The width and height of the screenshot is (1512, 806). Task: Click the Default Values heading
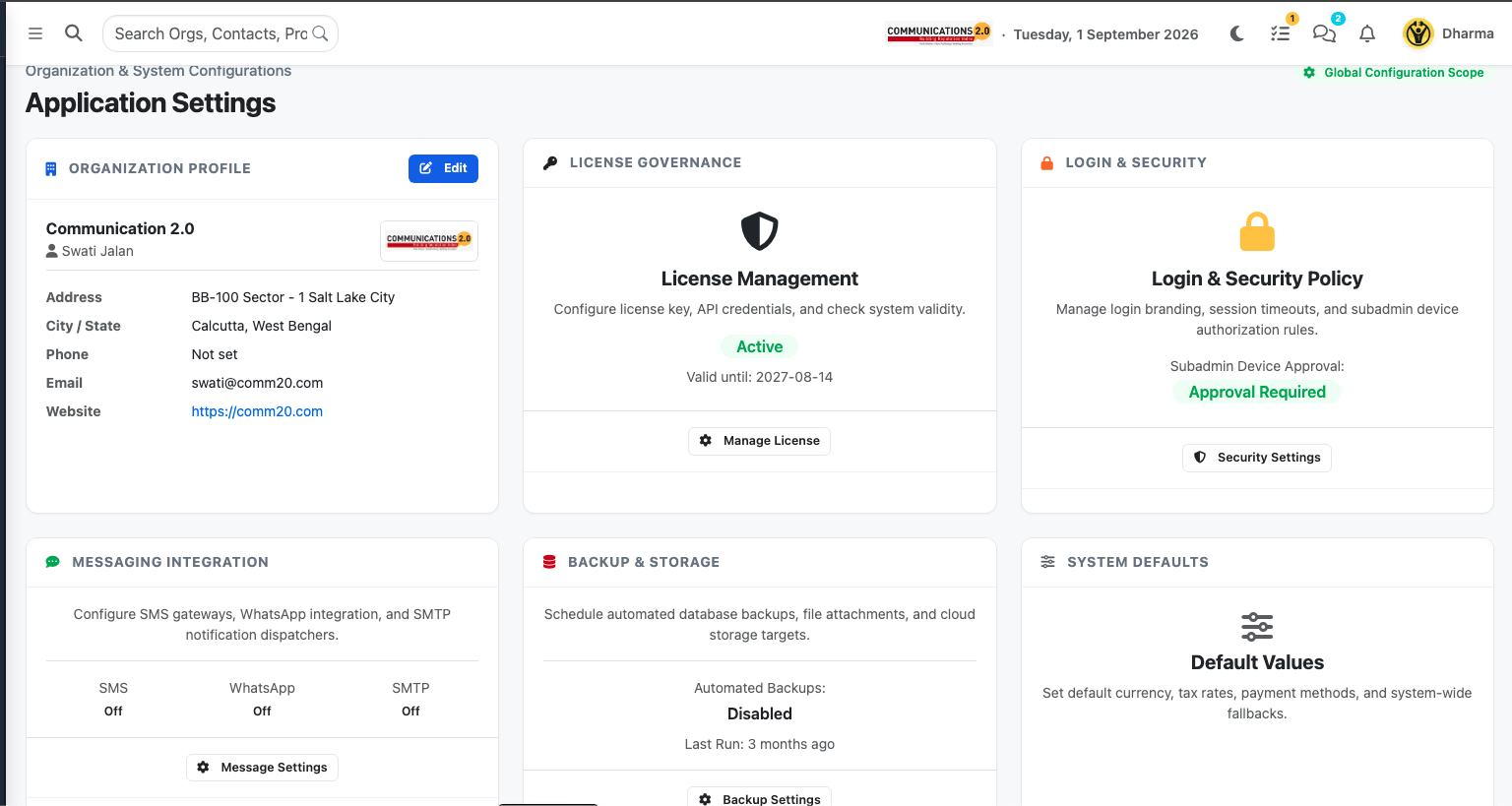(x=1257, y=662)
